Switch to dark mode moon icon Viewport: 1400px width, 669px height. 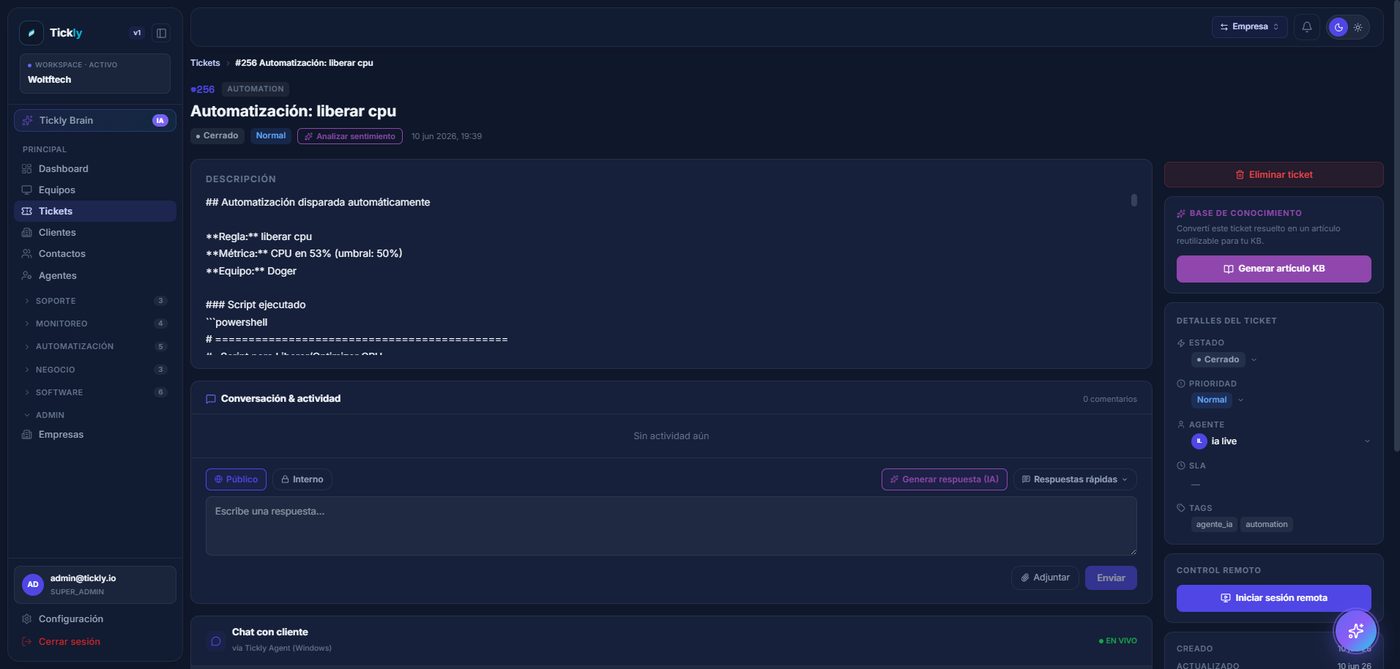point(1338,27)
